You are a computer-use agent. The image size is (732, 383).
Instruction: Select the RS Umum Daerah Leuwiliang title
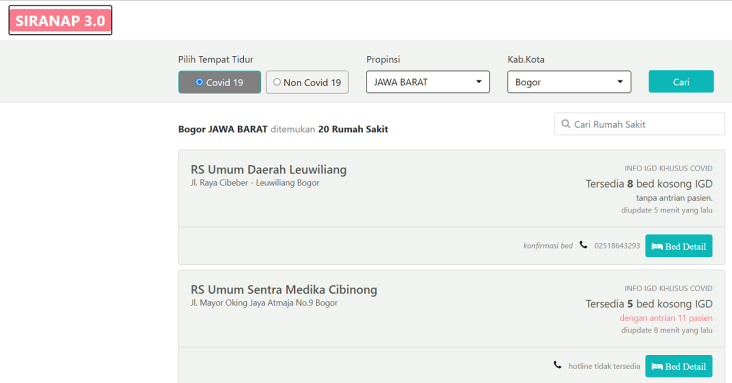pos(268,170)
